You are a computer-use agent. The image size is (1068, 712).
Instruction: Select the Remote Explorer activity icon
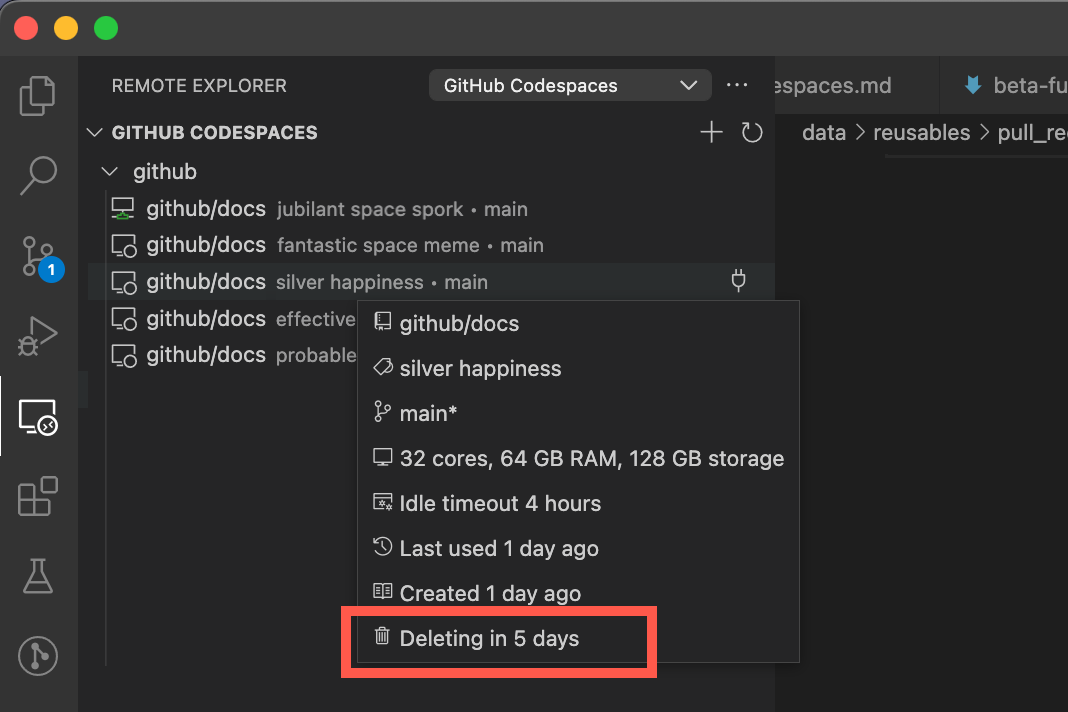point(37,416)
